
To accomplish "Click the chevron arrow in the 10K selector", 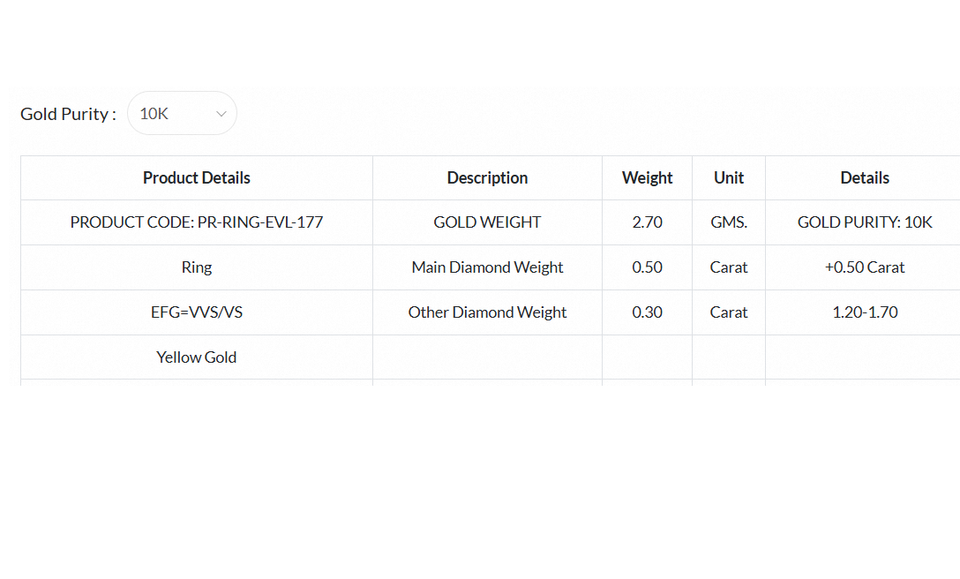I will [x=221, y=114].
